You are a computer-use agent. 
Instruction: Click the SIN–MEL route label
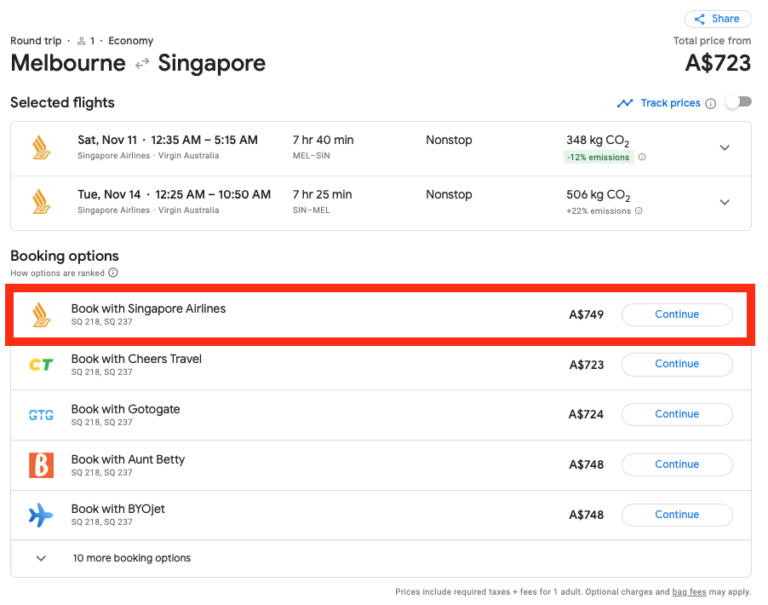pos(312,210)
